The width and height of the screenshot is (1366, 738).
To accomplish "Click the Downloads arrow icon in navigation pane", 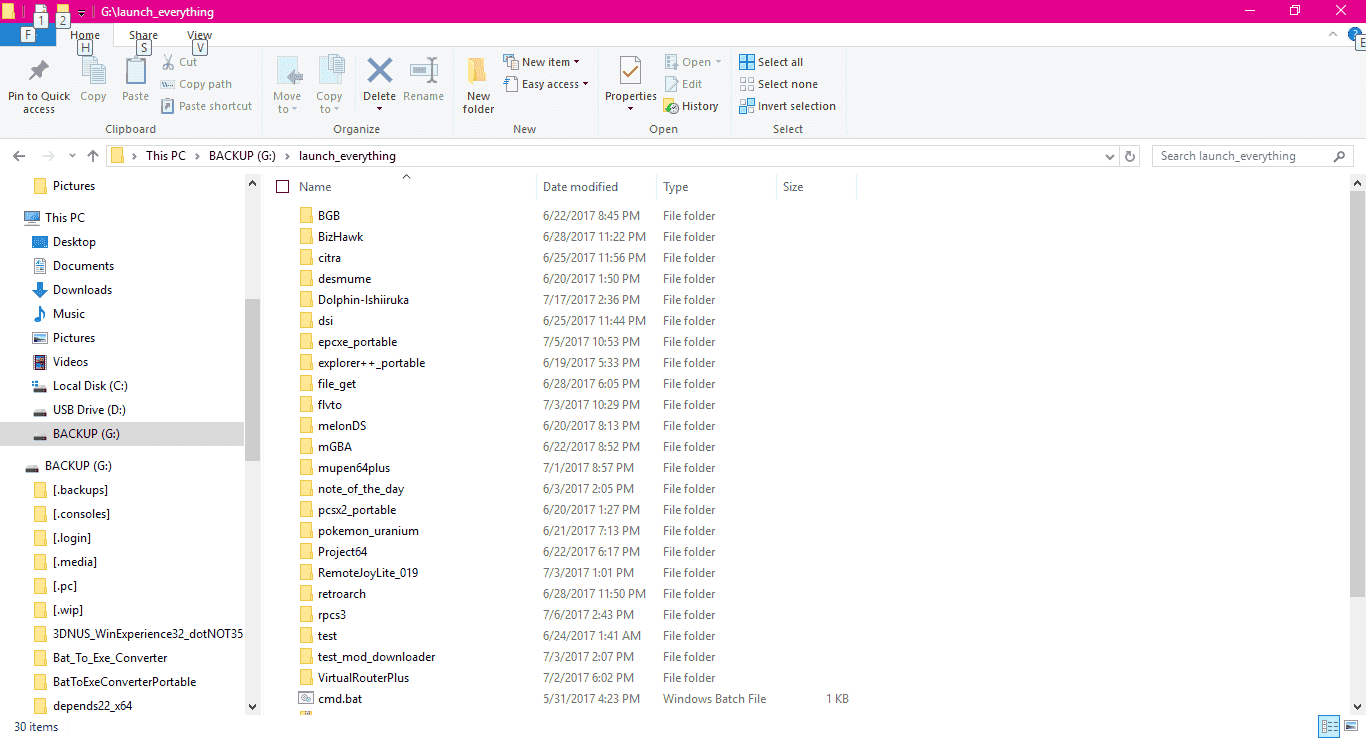I will tap(40, 290).
